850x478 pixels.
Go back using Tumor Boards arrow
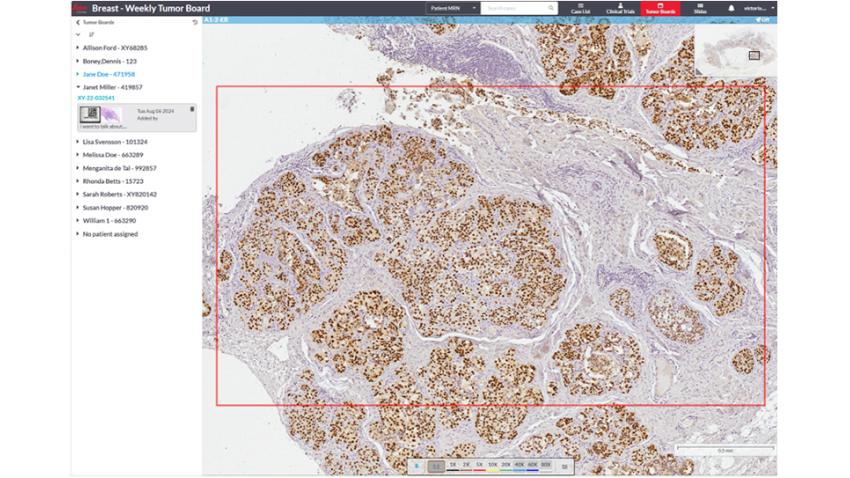pyautogui.click(x=78, y=22)
